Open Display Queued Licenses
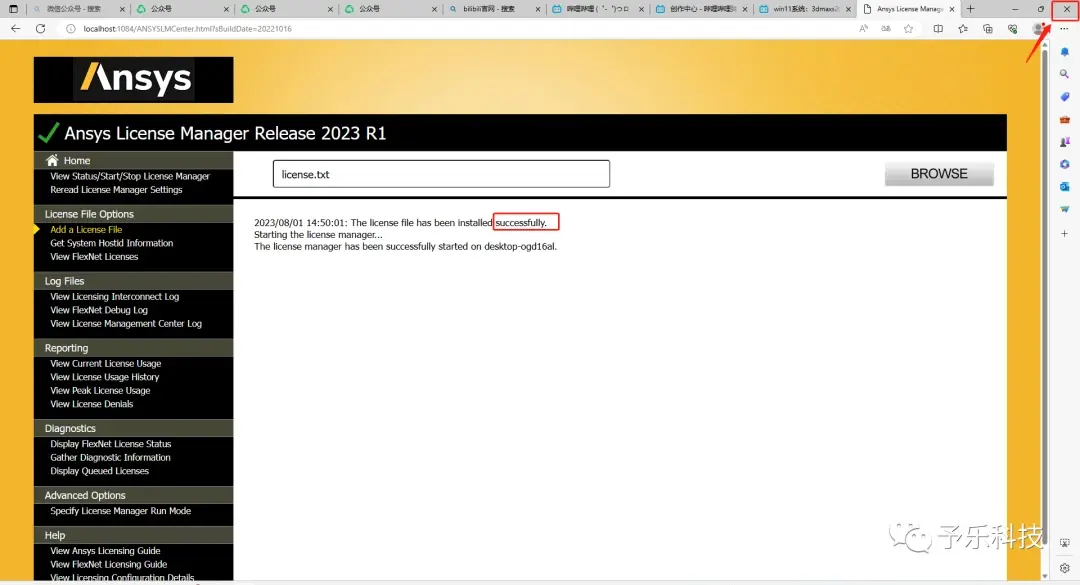Viewport: 1080px width, 585px height. [x=99, y=471]
